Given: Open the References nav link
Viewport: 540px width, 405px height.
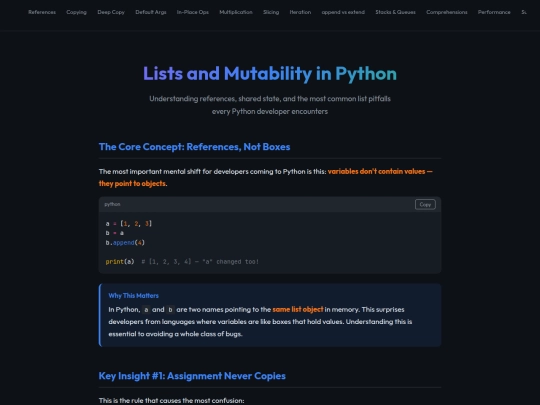Looking at the screenshot, I should [x=42, y=12].
